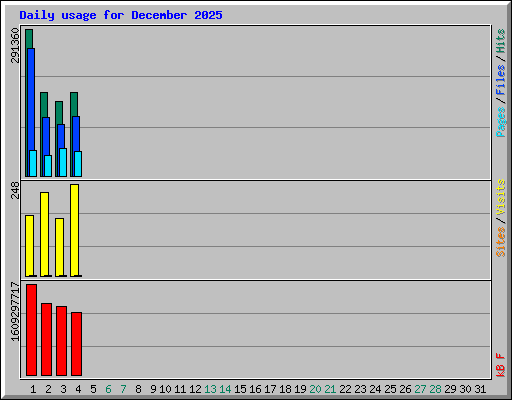Click green weekend day 20 label
This screenshot has height=400, width=512.
coord(315,389)
